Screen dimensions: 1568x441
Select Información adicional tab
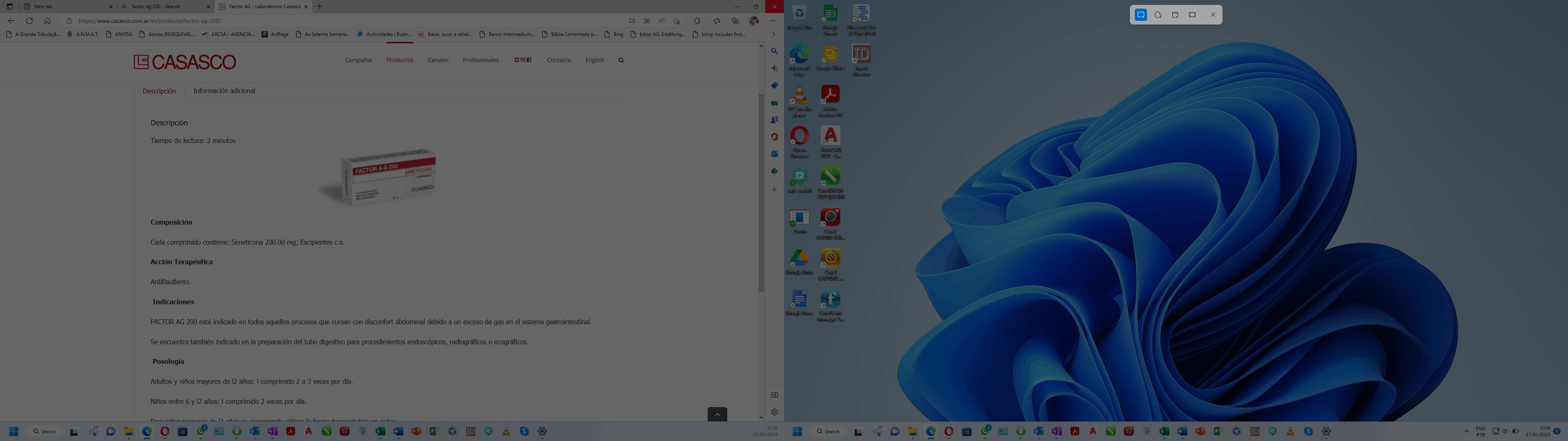click(x=224, y=91)
